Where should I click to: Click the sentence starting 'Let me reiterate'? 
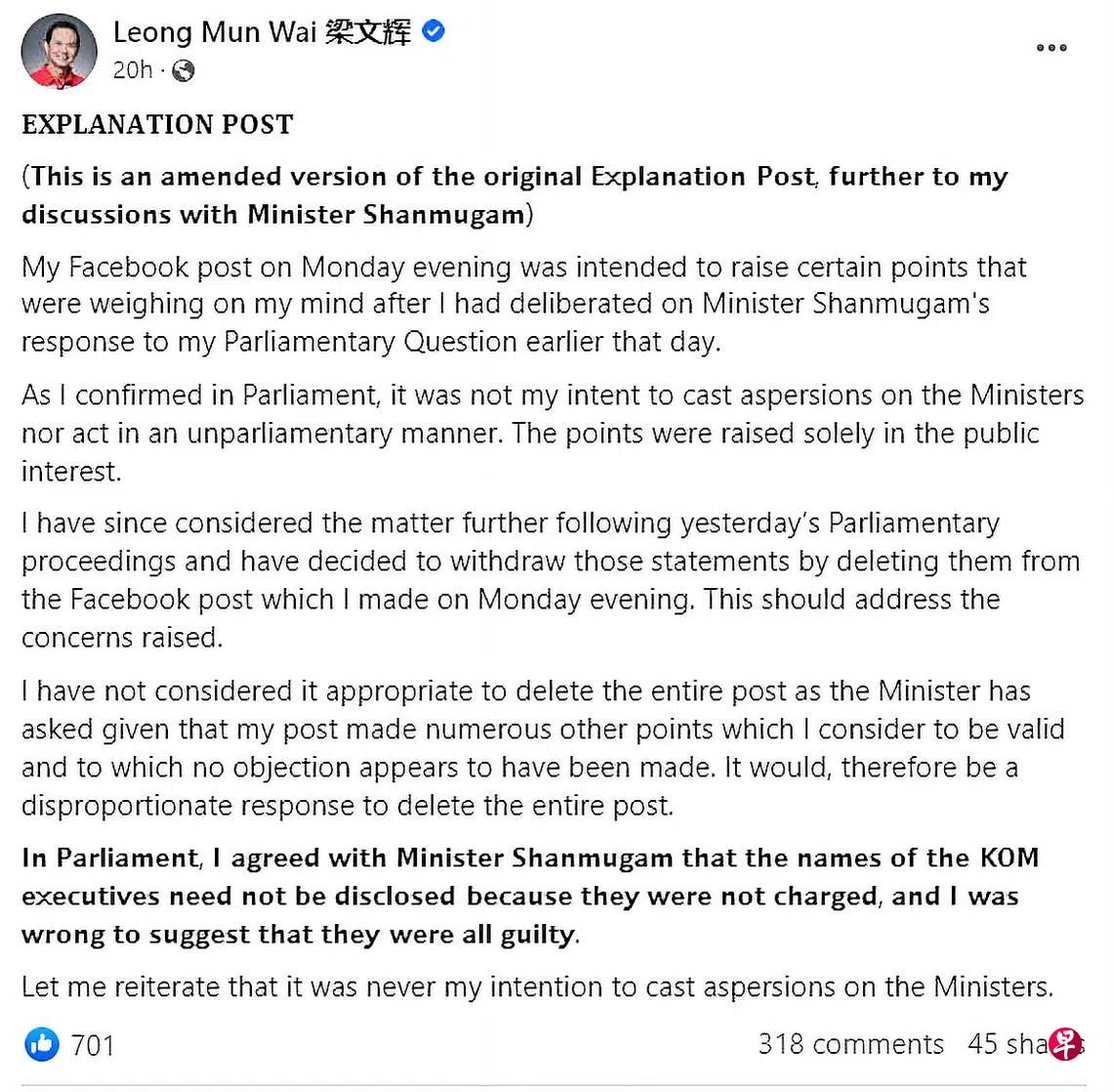(x=537, y=987)
